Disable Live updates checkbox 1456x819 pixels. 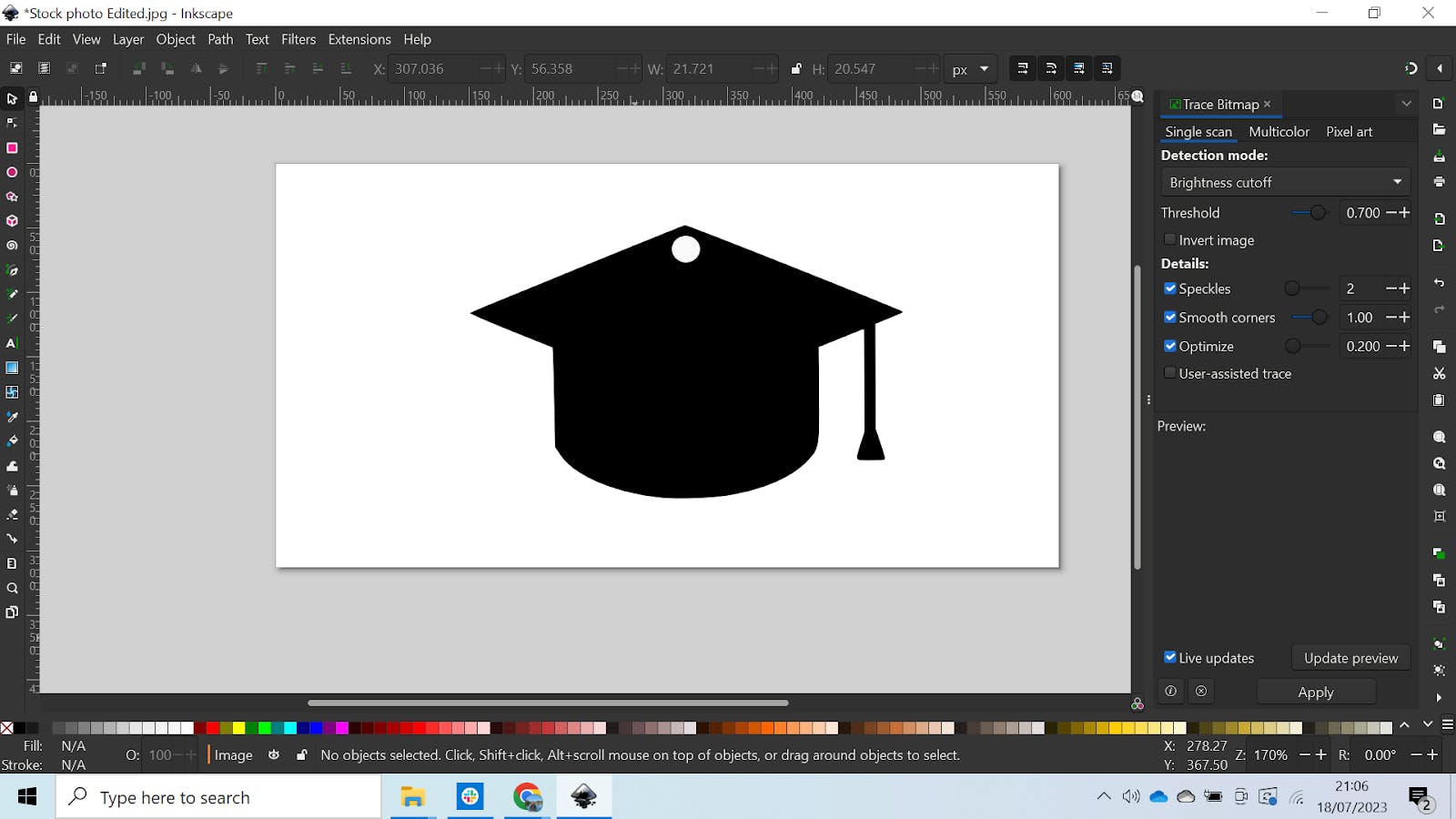click(1170, 658)
